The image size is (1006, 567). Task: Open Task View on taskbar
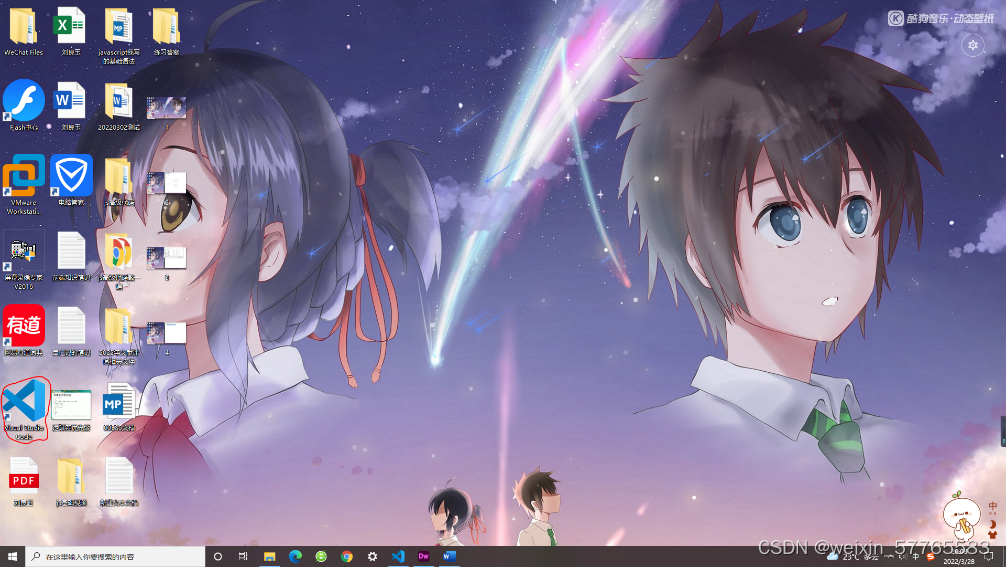coord(243,556)
